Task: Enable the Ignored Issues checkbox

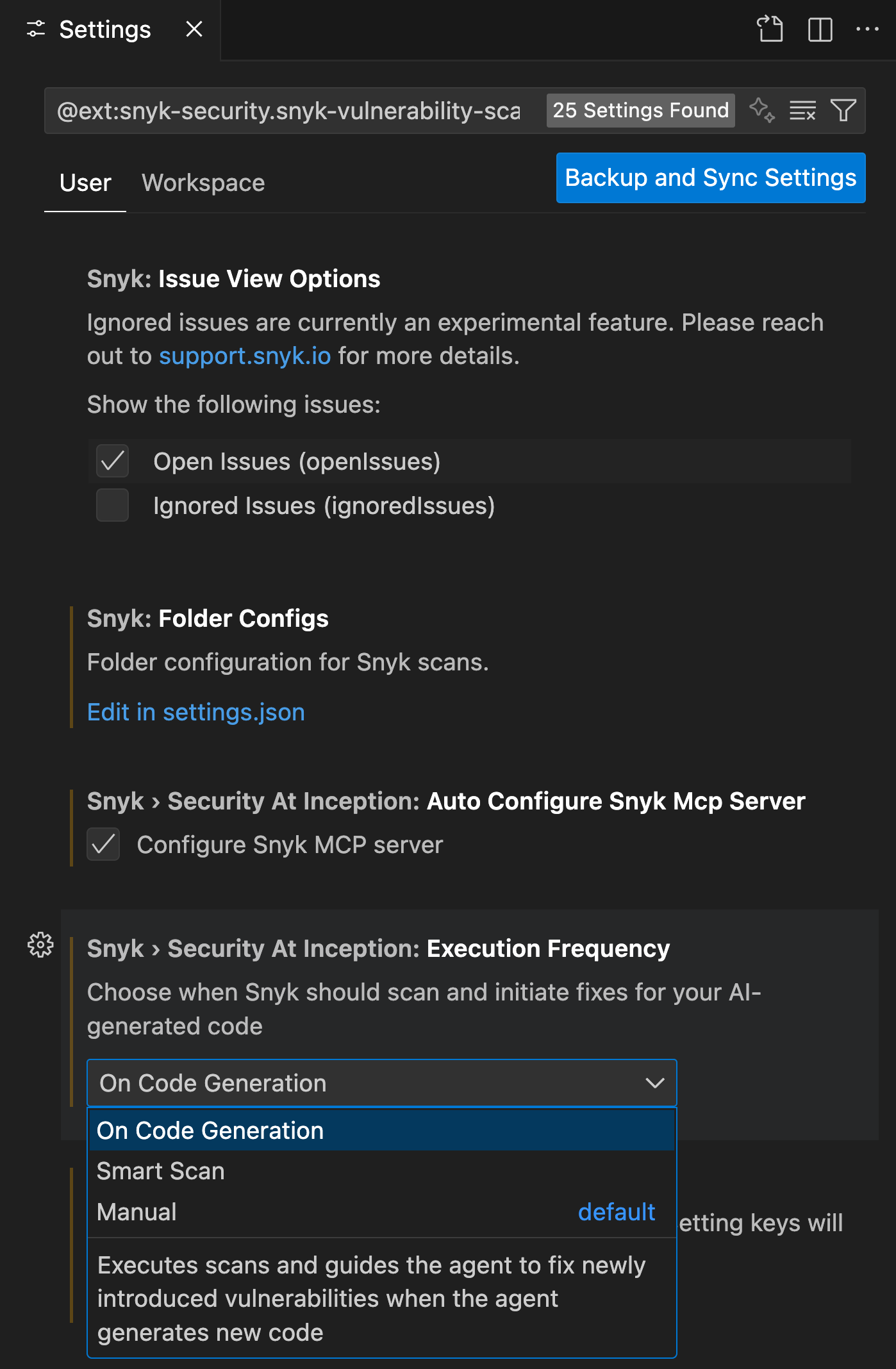Action: tap(113, 506)
